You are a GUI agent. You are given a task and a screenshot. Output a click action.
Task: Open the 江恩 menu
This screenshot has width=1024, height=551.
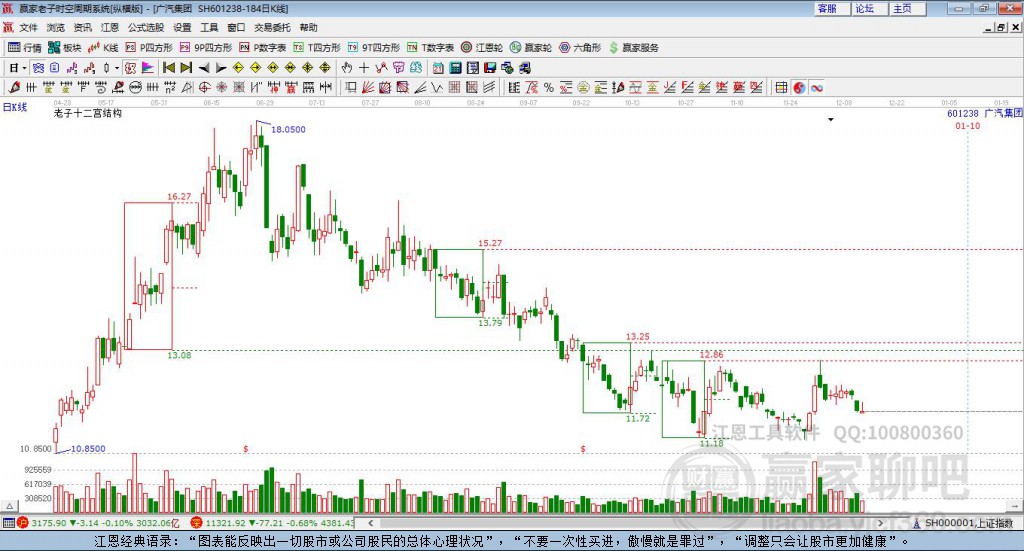[x=110, y=27]
